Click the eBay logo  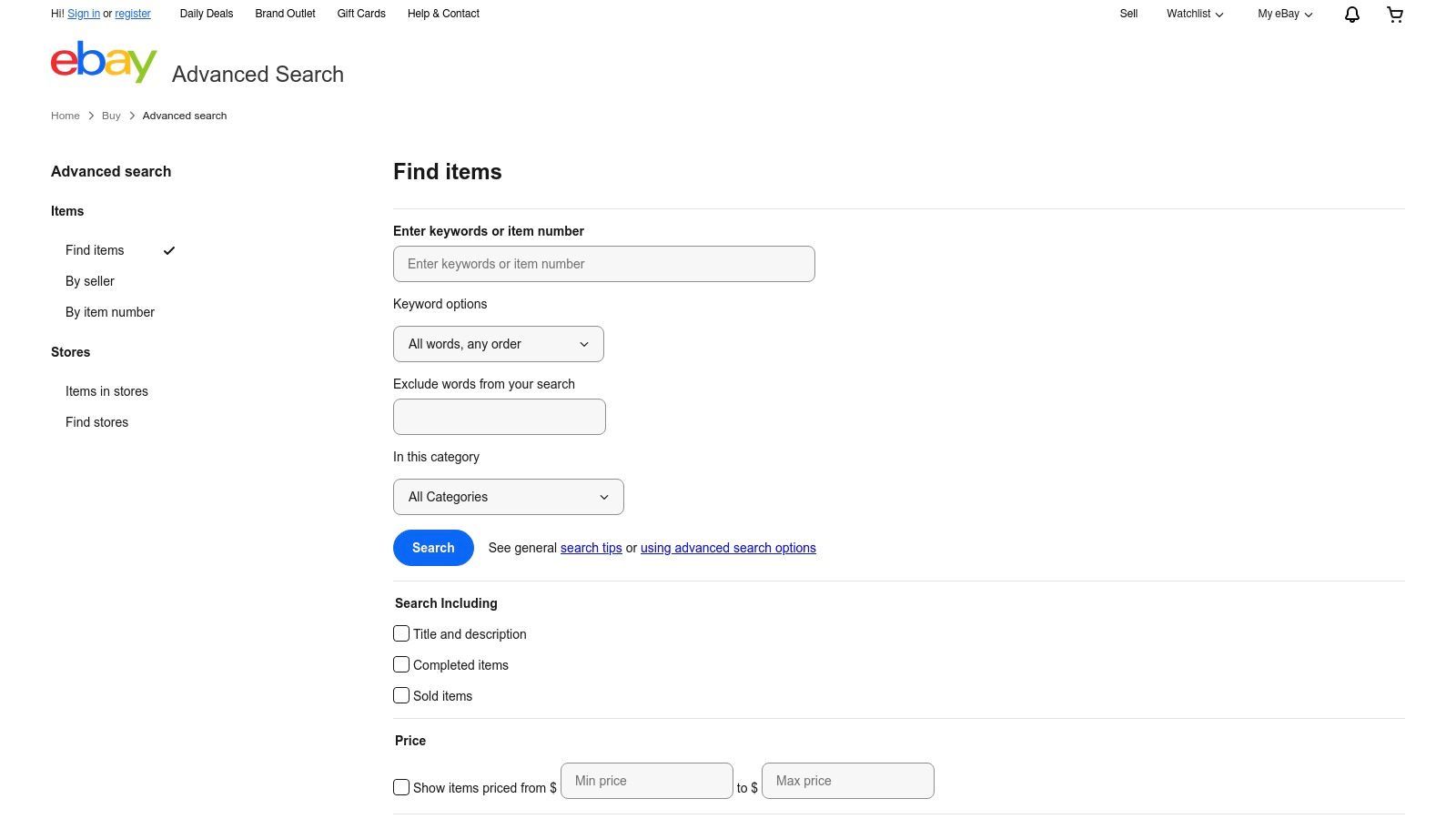click(x=103, y=62)
